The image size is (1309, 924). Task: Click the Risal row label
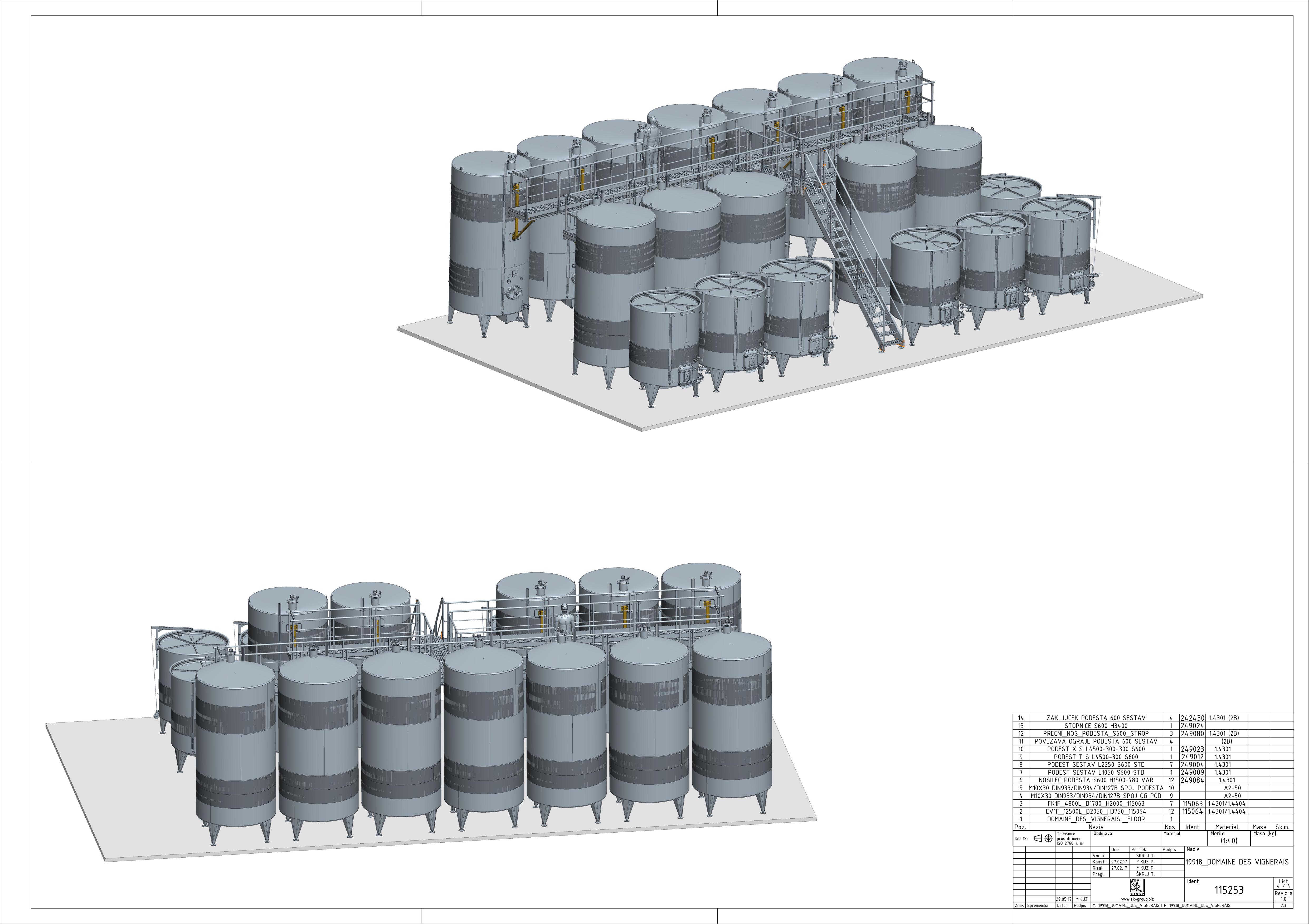[1097, 868]
